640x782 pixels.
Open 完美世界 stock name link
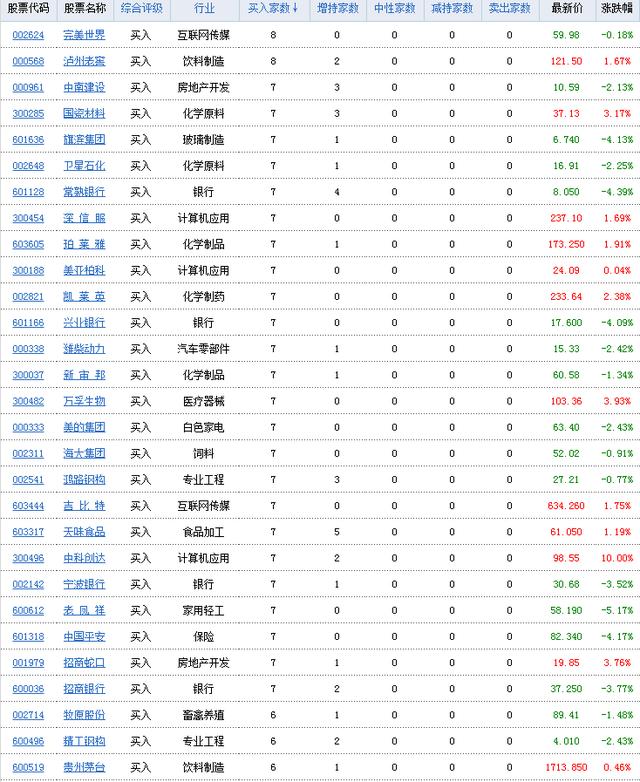click(84, 35)
